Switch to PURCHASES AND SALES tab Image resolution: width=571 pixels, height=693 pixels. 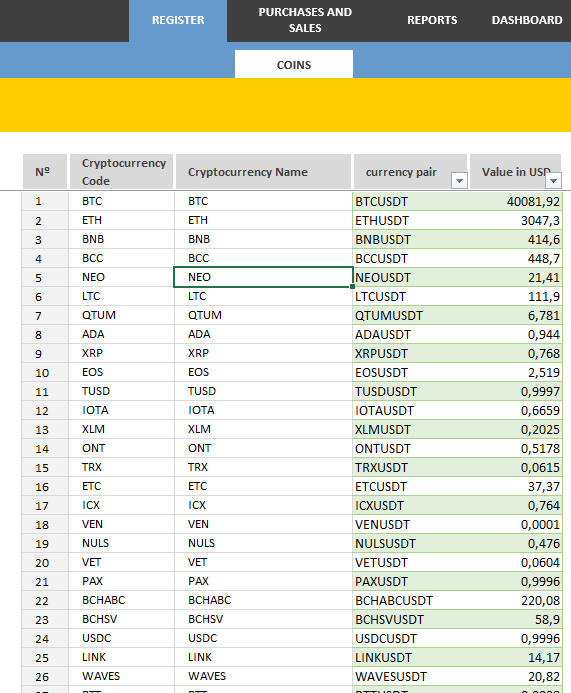[305, 21]
